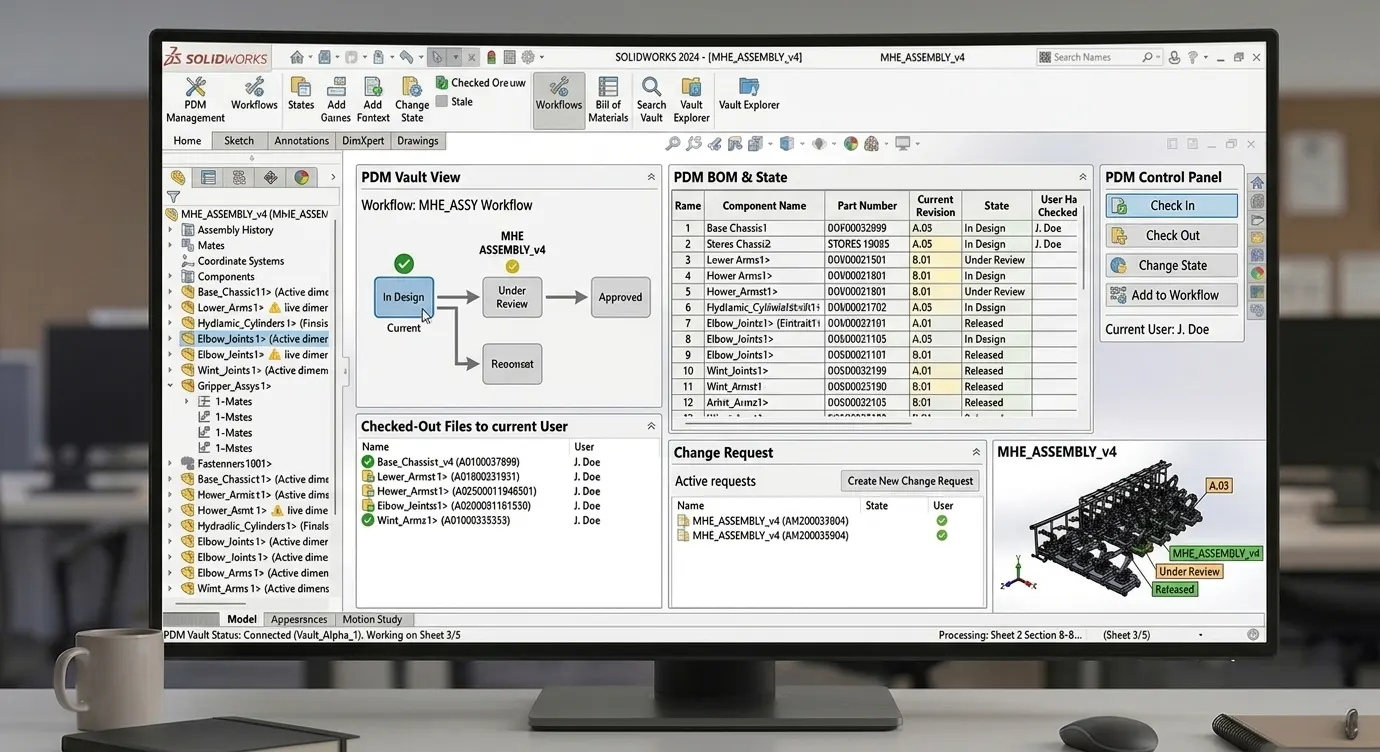Click the monitor view settings icon

pyautogui.click(x=903, y=144)
